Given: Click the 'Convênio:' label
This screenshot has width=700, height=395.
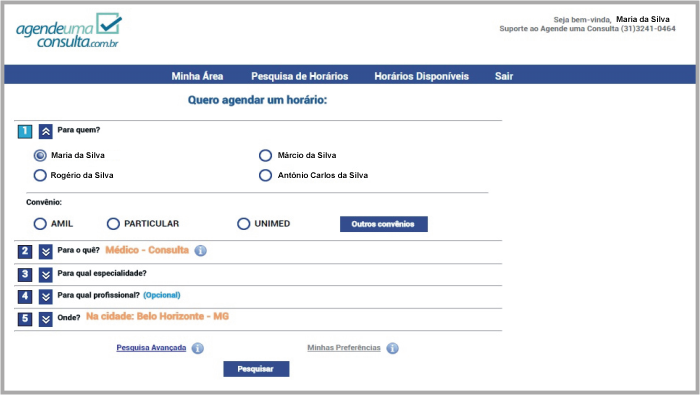Looking at the screenshot, I should pos(44,202).
